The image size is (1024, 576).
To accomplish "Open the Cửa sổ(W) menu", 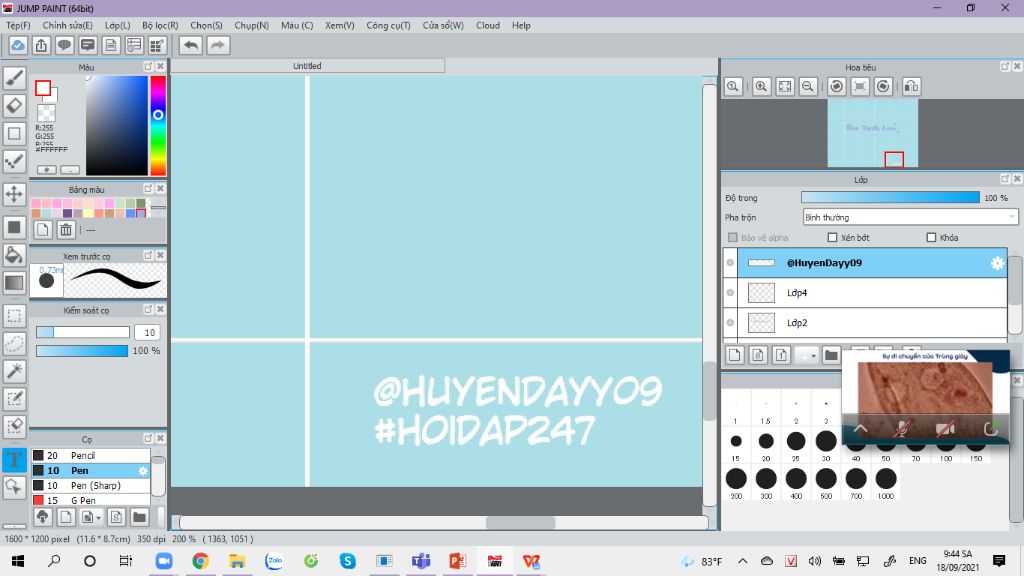I will click(x=443, y=25).
